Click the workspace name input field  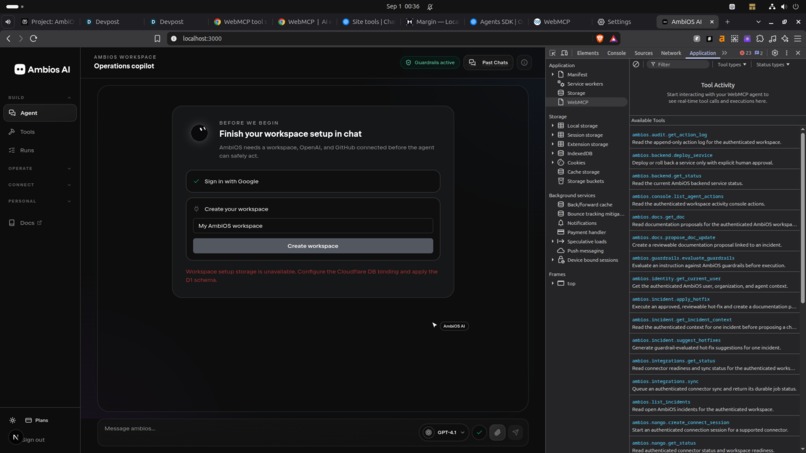pyautogui.click(x=313, y=226)
